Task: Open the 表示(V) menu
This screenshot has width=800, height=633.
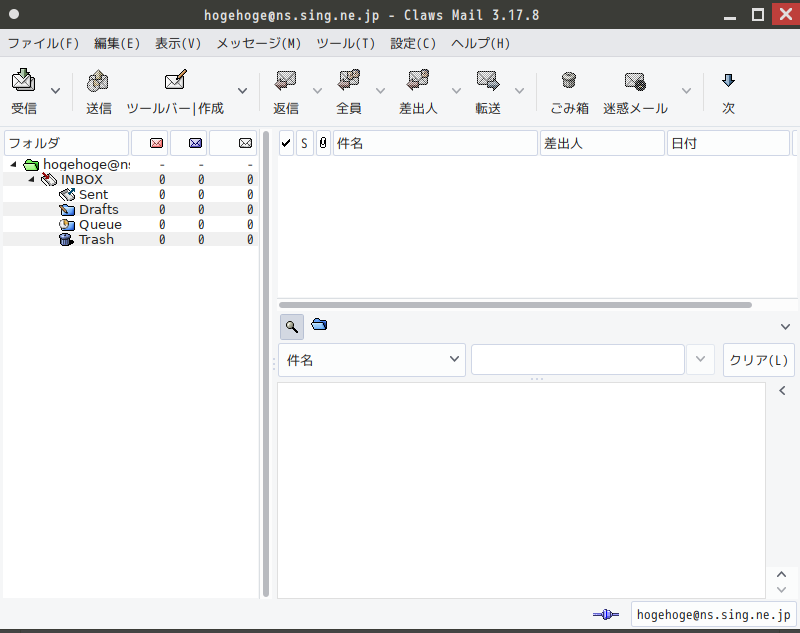Action: (178, 43)
